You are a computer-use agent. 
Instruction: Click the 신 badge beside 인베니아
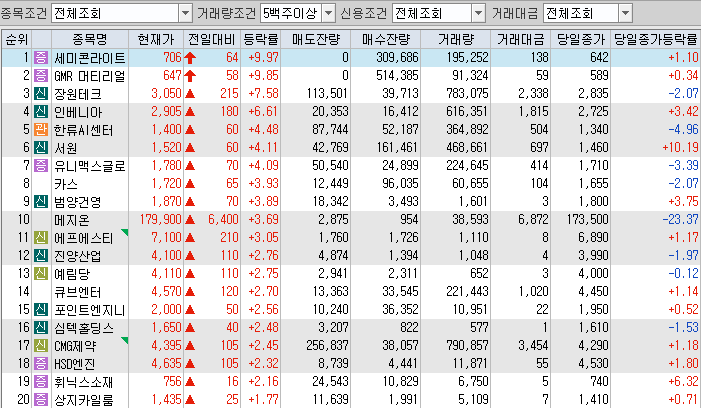(41, 112)
